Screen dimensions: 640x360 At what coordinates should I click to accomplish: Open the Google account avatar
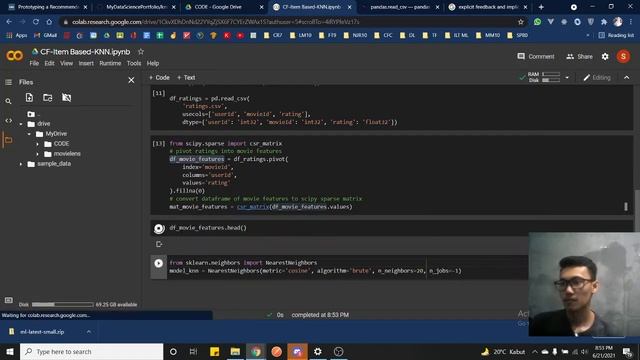(623, 56)
